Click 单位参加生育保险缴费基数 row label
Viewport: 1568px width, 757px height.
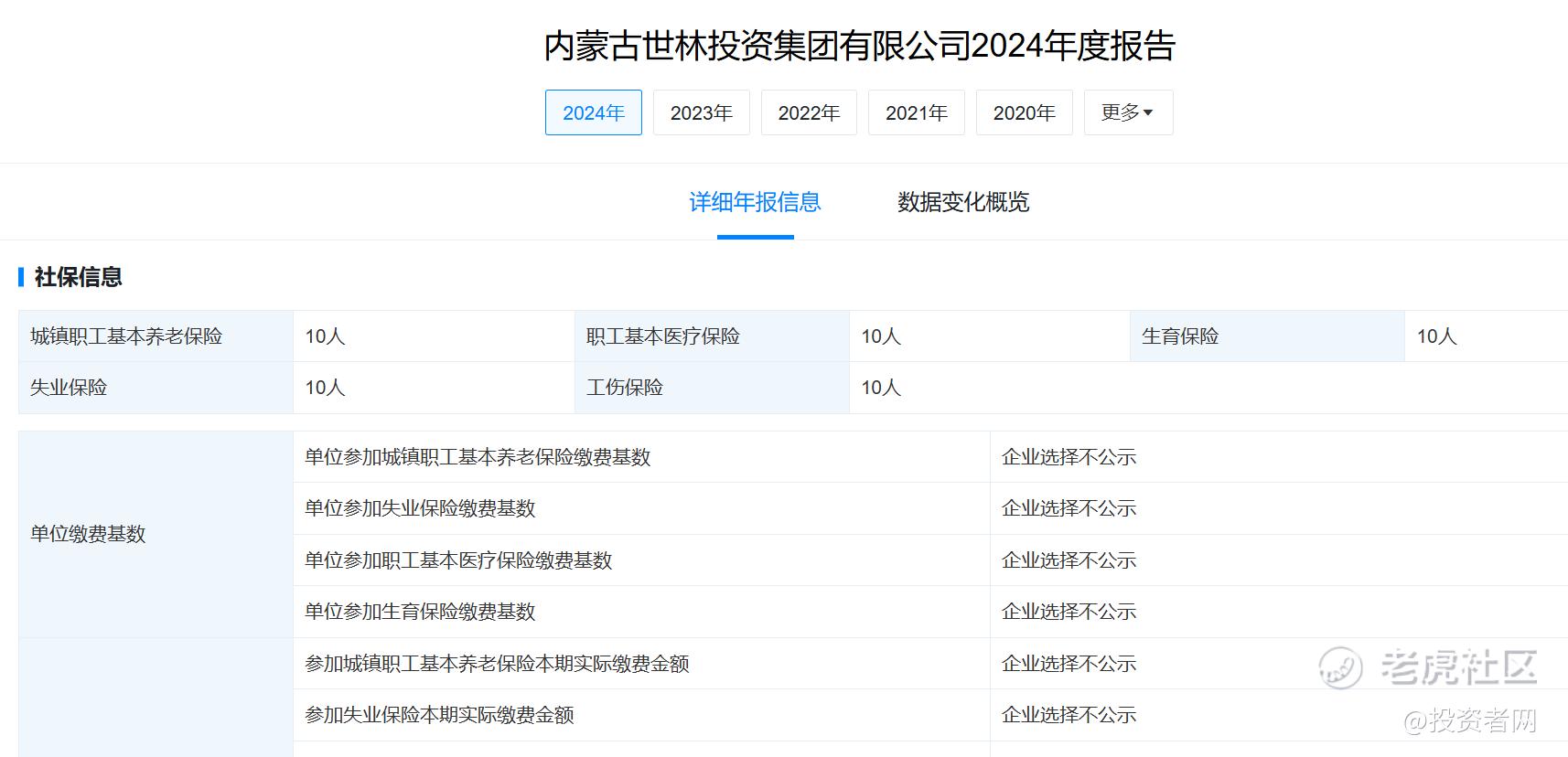420,612
